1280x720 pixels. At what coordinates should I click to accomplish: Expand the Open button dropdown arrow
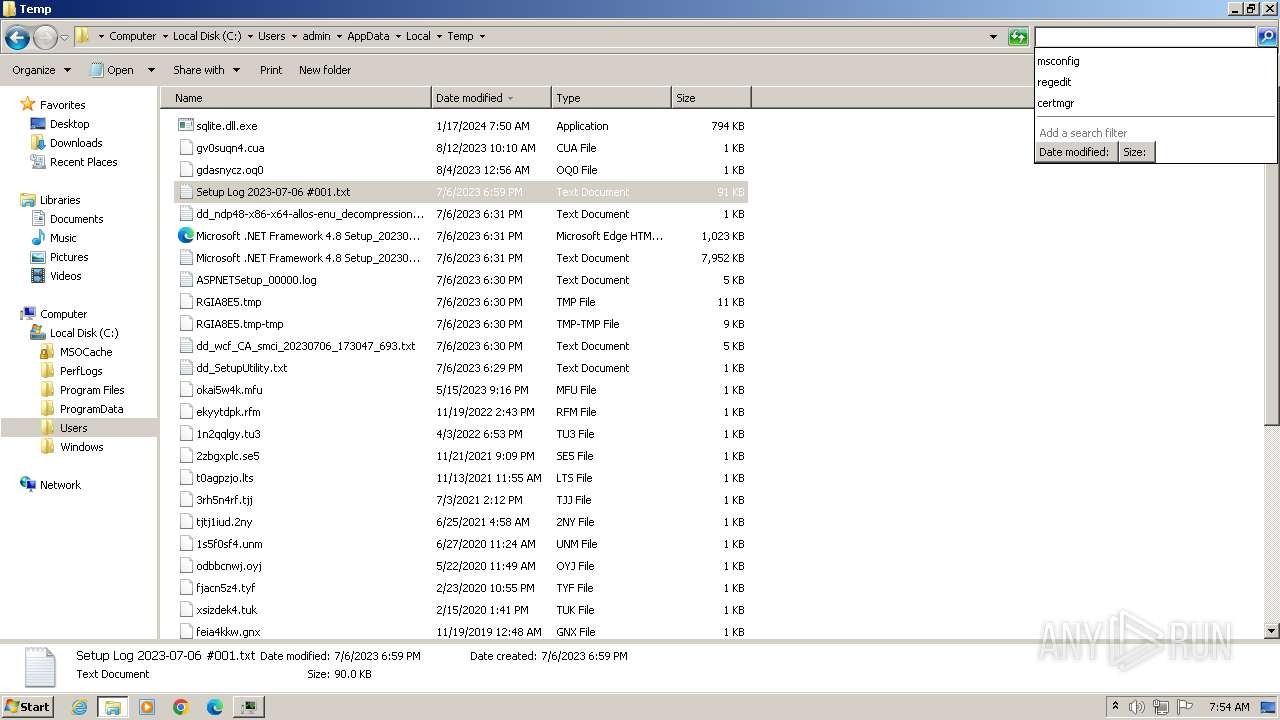tap(151, 70)
